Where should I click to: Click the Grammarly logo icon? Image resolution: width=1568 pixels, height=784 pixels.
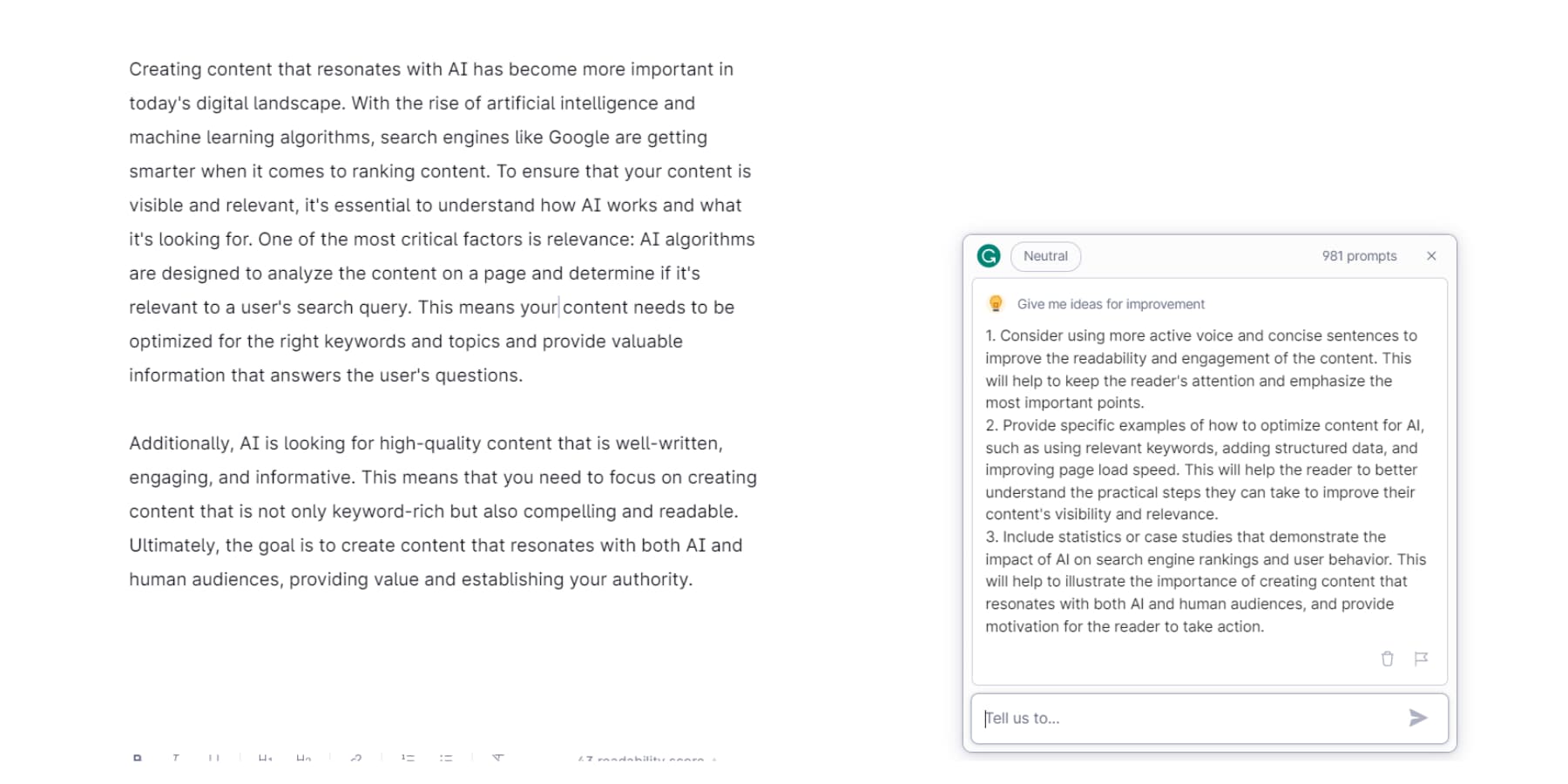click(x=989, y=256)
